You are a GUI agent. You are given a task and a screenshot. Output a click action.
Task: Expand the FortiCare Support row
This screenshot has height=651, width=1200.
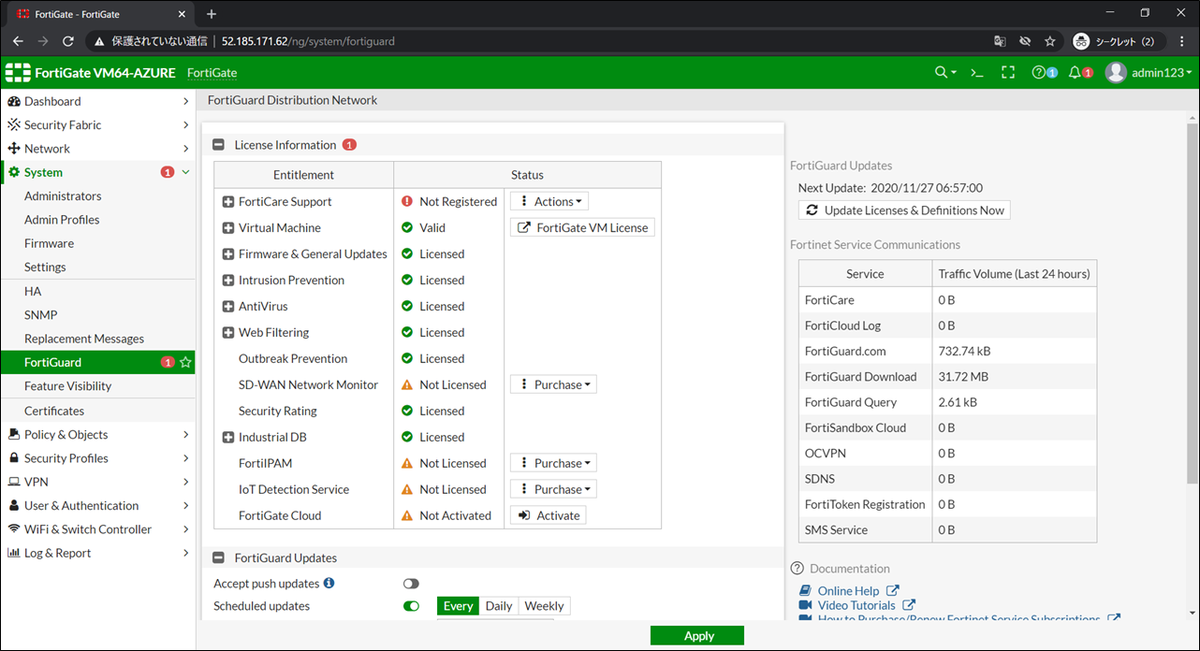point(228,202)
